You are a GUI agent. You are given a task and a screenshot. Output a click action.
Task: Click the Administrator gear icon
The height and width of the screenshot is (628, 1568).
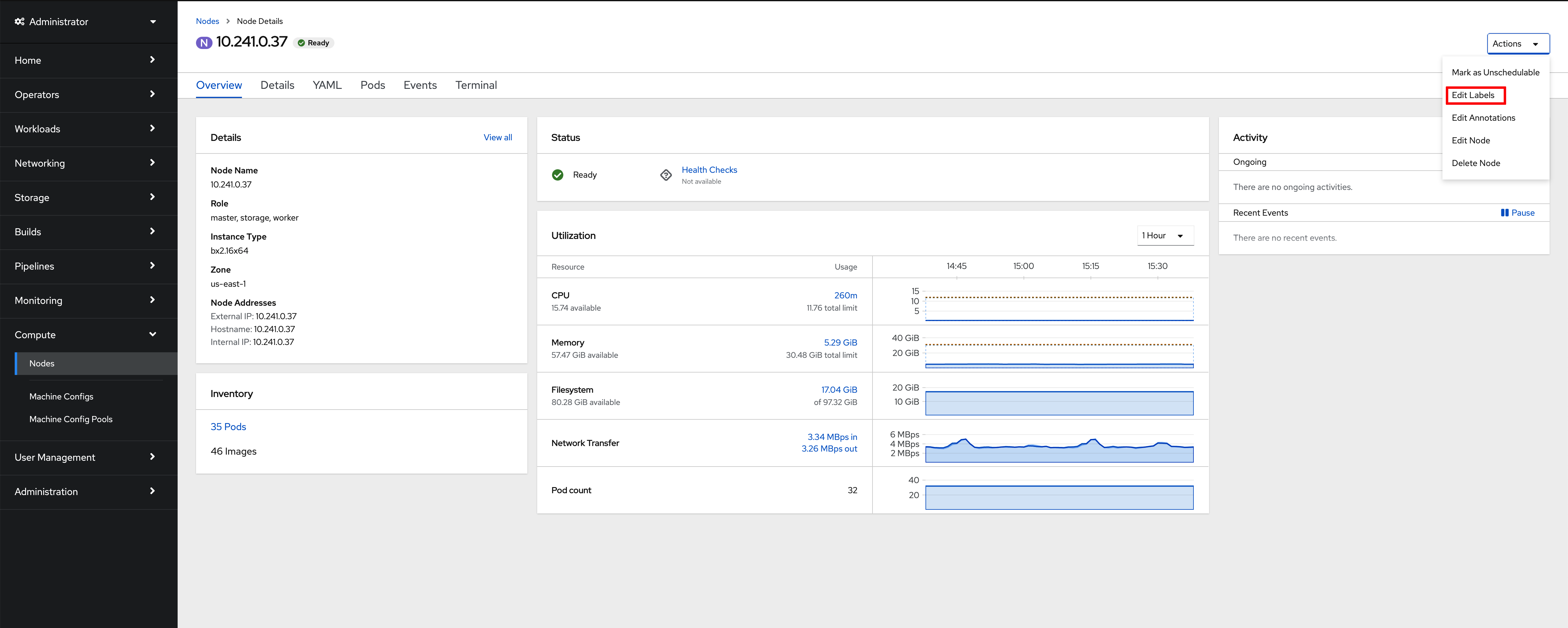tap(20, 21)
